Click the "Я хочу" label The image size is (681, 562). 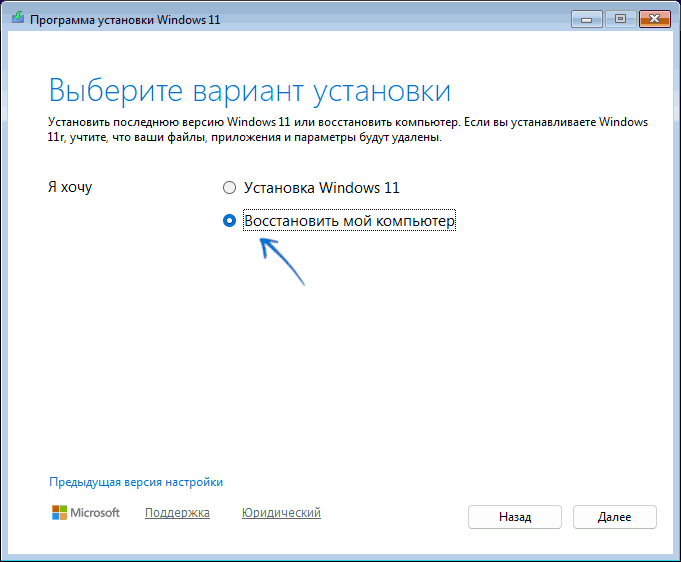pos(70,187)
